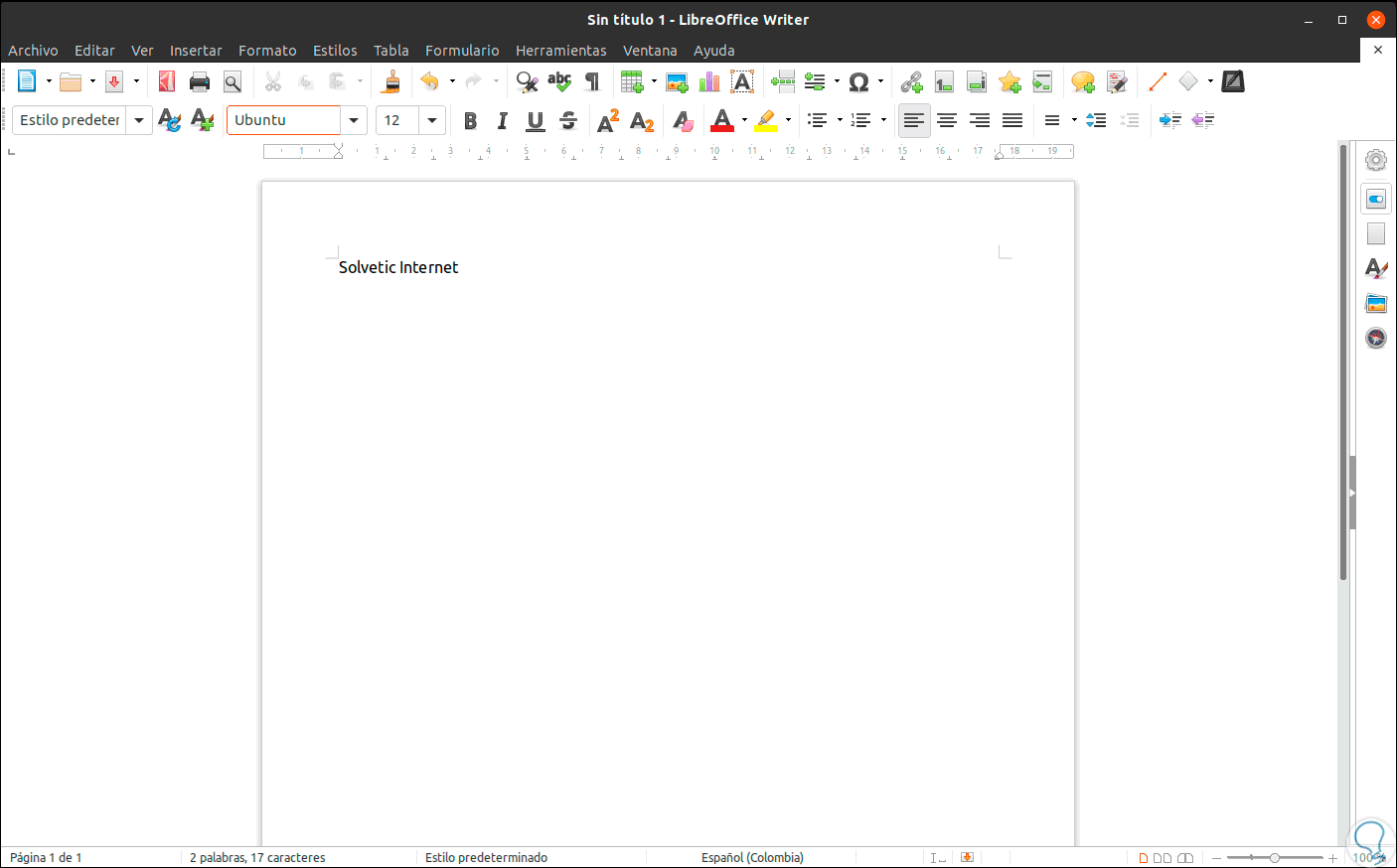Click the word count '2 palabras, 17 caracteres'
Viewport: 1397px width, 868px height.
click(257, 858)
